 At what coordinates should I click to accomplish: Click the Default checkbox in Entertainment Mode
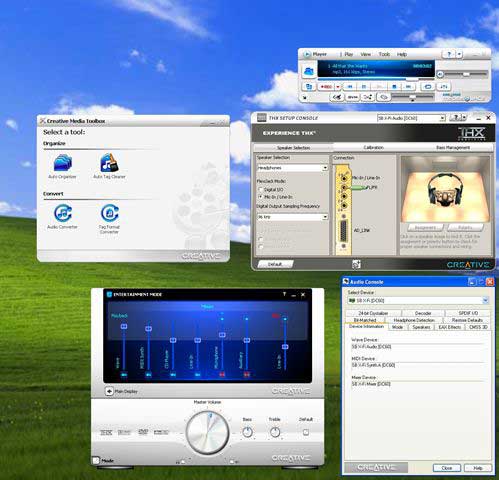pyautogui.click(x=306, y=432)
